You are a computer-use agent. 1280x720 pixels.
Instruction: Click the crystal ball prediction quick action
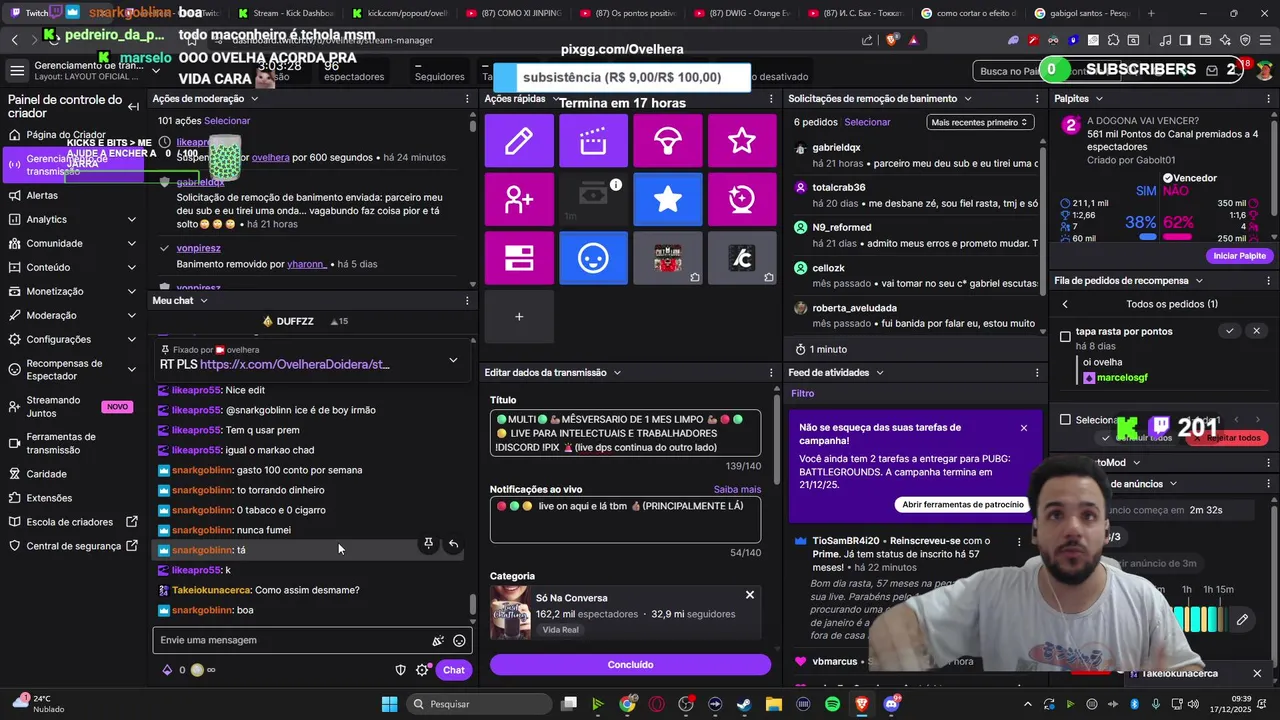[x=742, y=199]
